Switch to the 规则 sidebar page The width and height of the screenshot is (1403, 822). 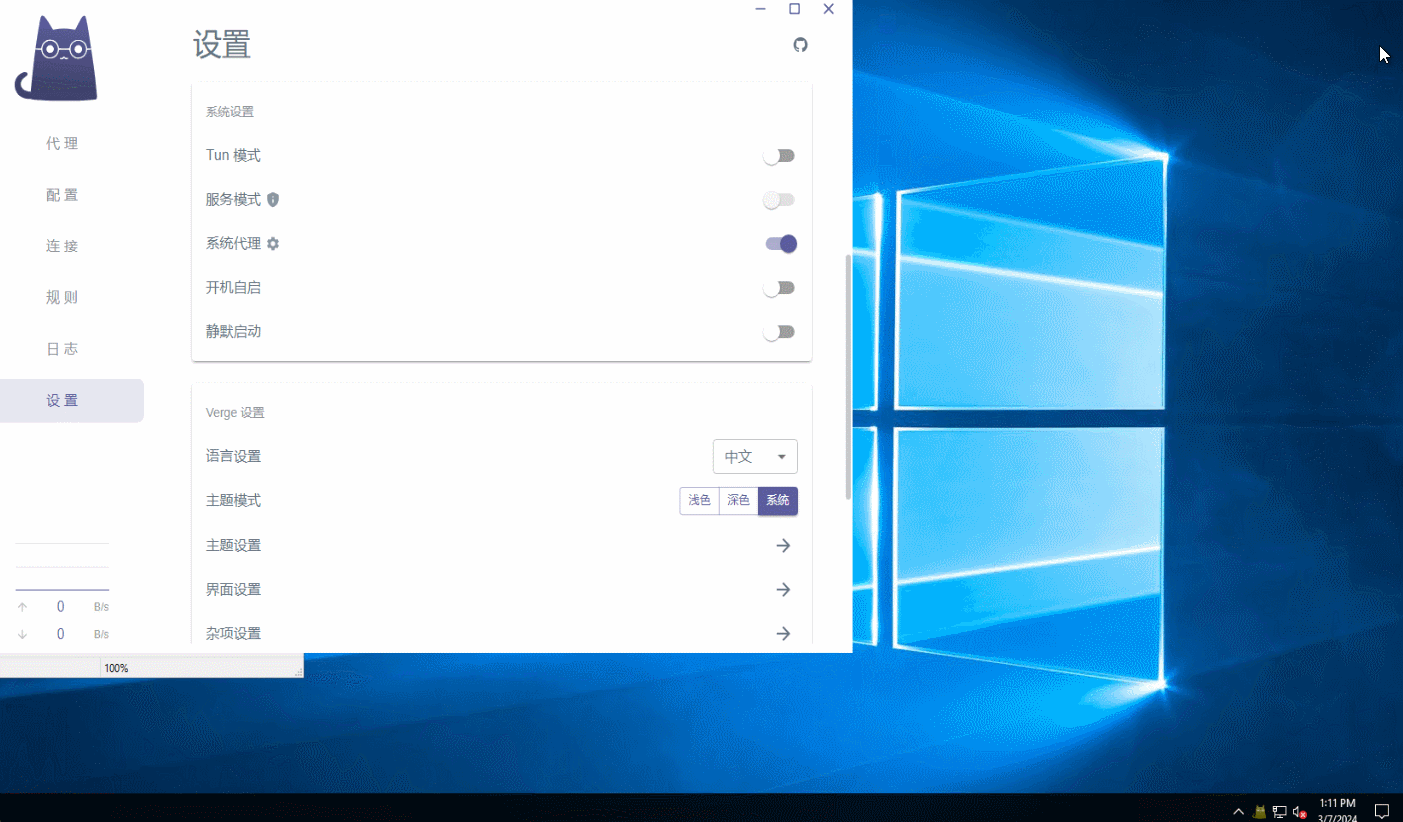(62, 298)
